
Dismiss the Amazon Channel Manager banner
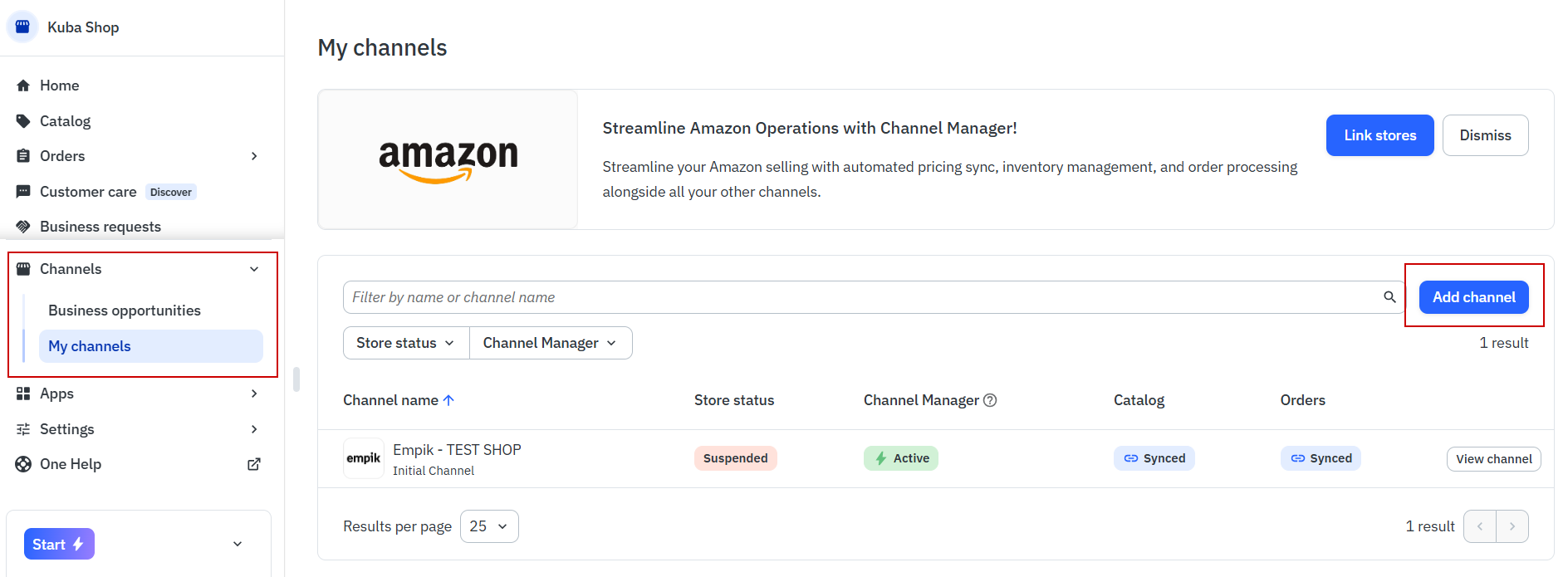pyautogui.click(x=1485, y=135)
